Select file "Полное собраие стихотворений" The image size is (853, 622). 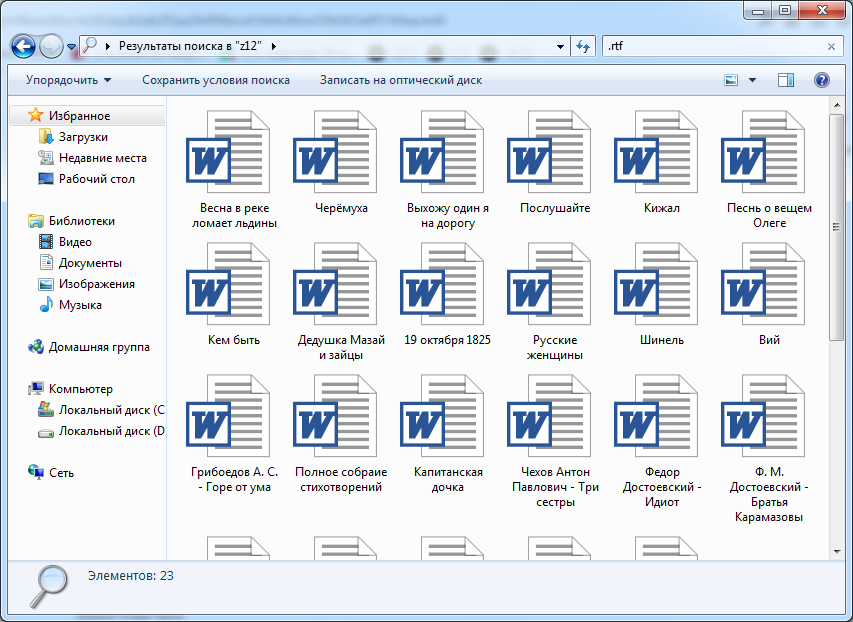pyautogui.click(x=341, y=434)
